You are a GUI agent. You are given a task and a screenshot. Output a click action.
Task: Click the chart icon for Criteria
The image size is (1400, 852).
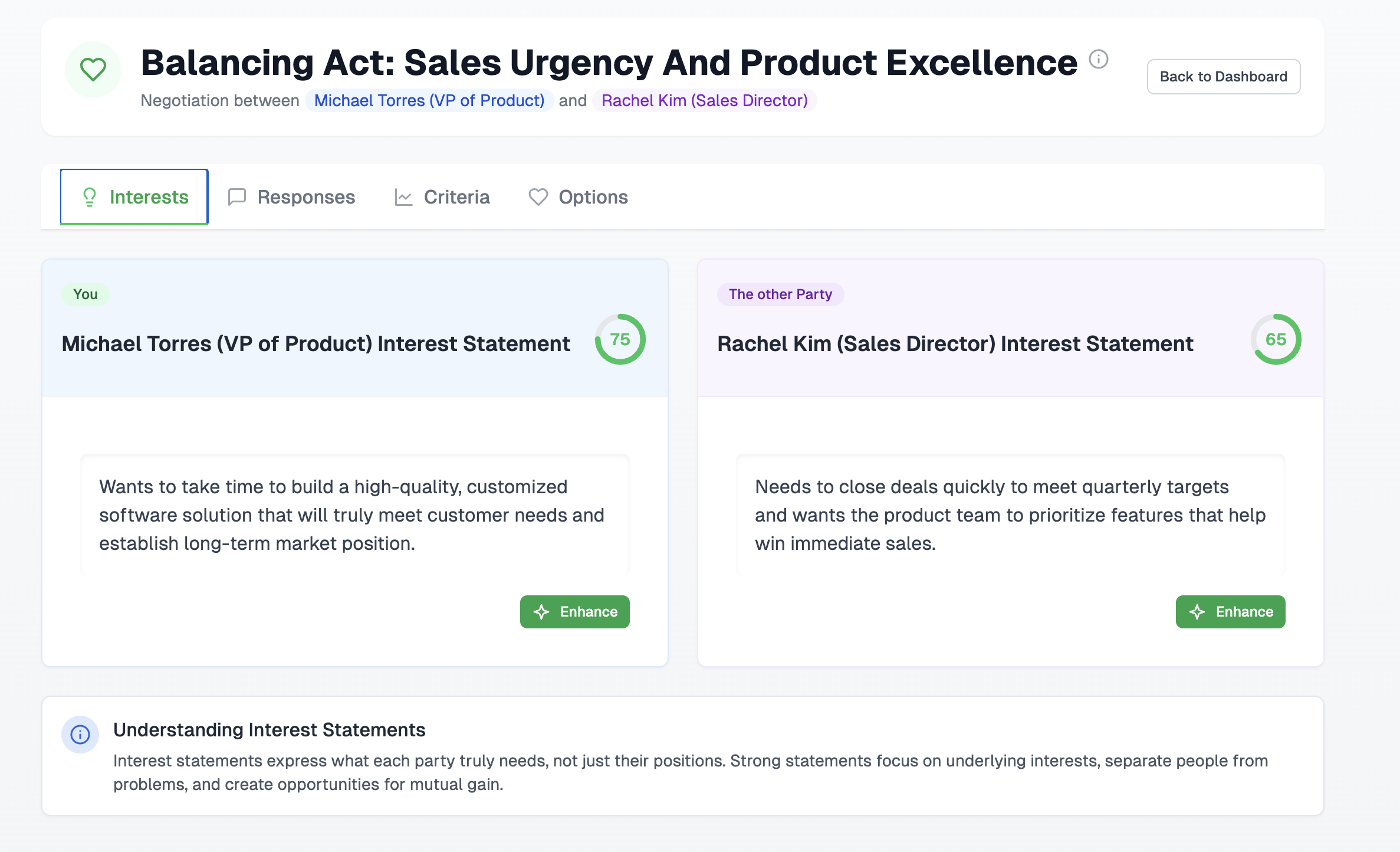click(403, 197)
